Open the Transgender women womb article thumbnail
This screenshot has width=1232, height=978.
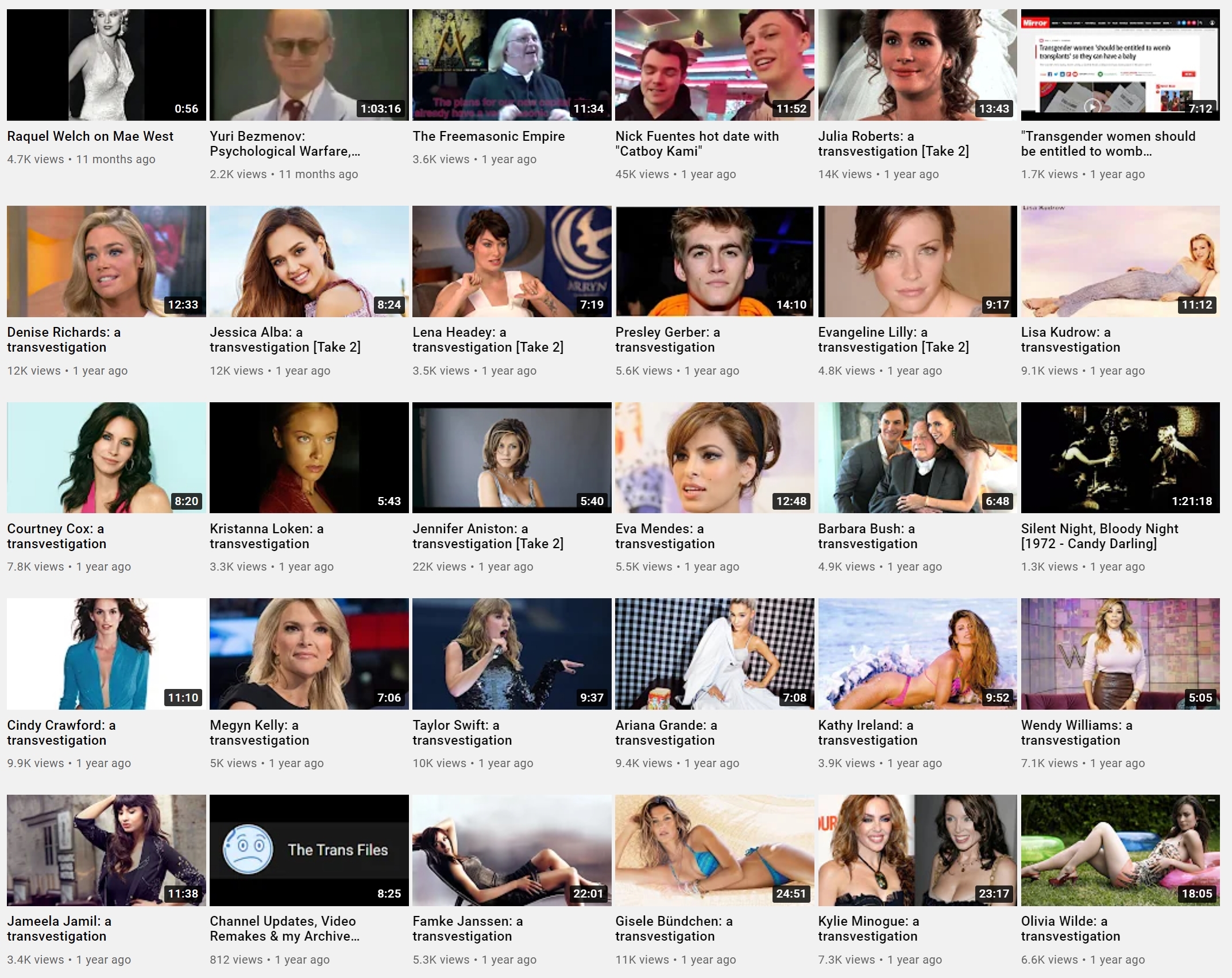(x=1120, y=65)
